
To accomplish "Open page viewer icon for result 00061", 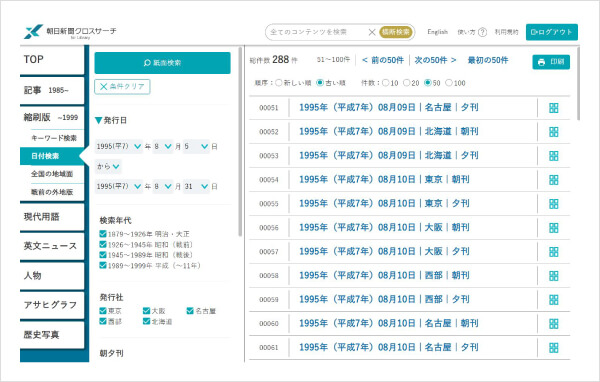I will pyautogui.click(x=553, y=348).
